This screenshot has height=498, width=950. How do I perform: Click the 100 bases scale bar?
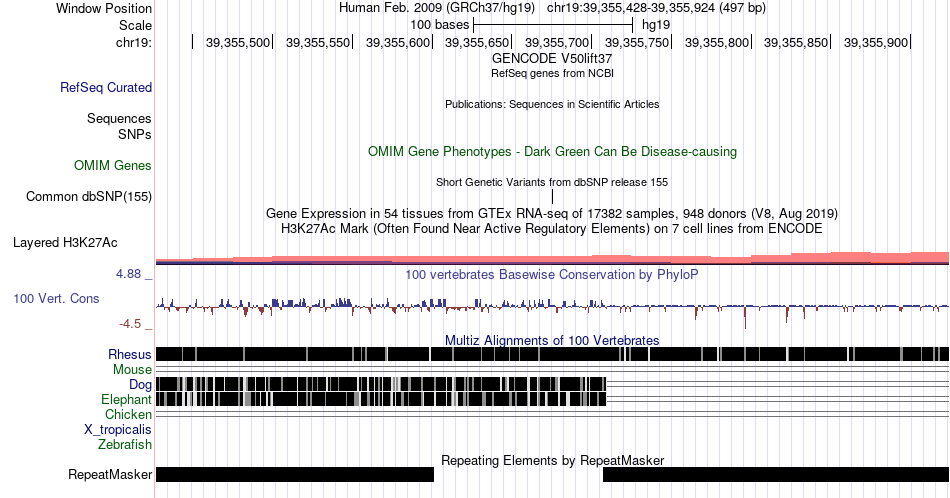pyautogui.click(x=553, y=25)
